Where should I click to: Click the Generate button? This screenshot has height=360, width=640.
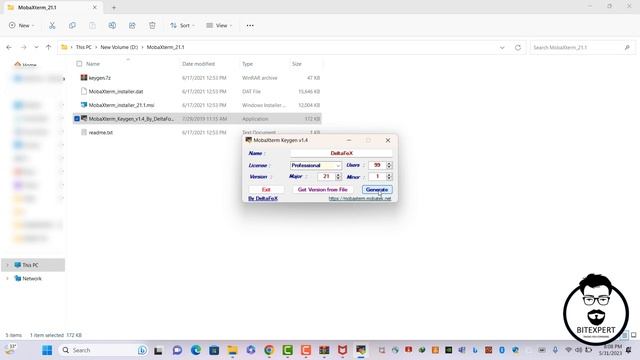pyautogui.click(x=377, y=189)
